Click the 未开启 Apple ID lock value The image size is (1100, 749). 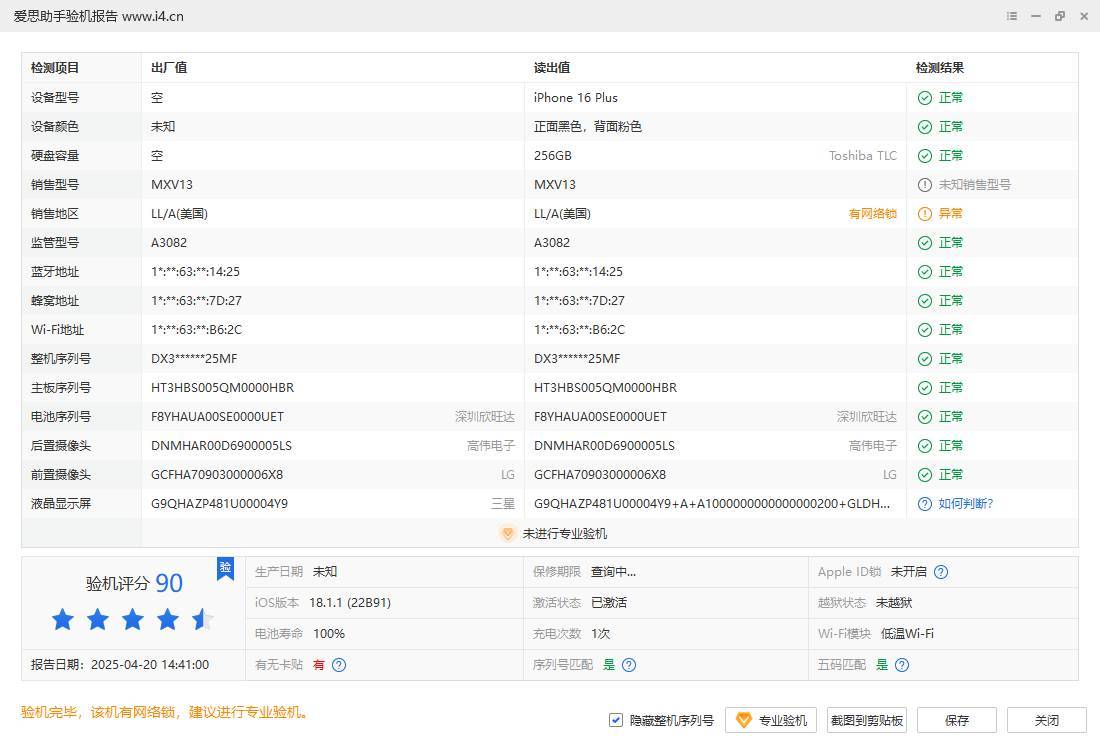pos(909,572)
